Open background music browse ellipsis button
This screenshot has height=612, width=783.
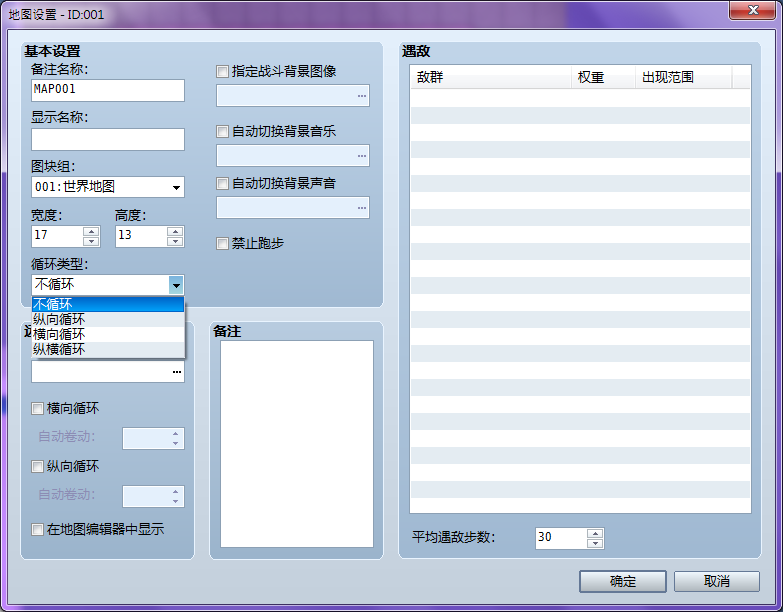coord(362,156)
